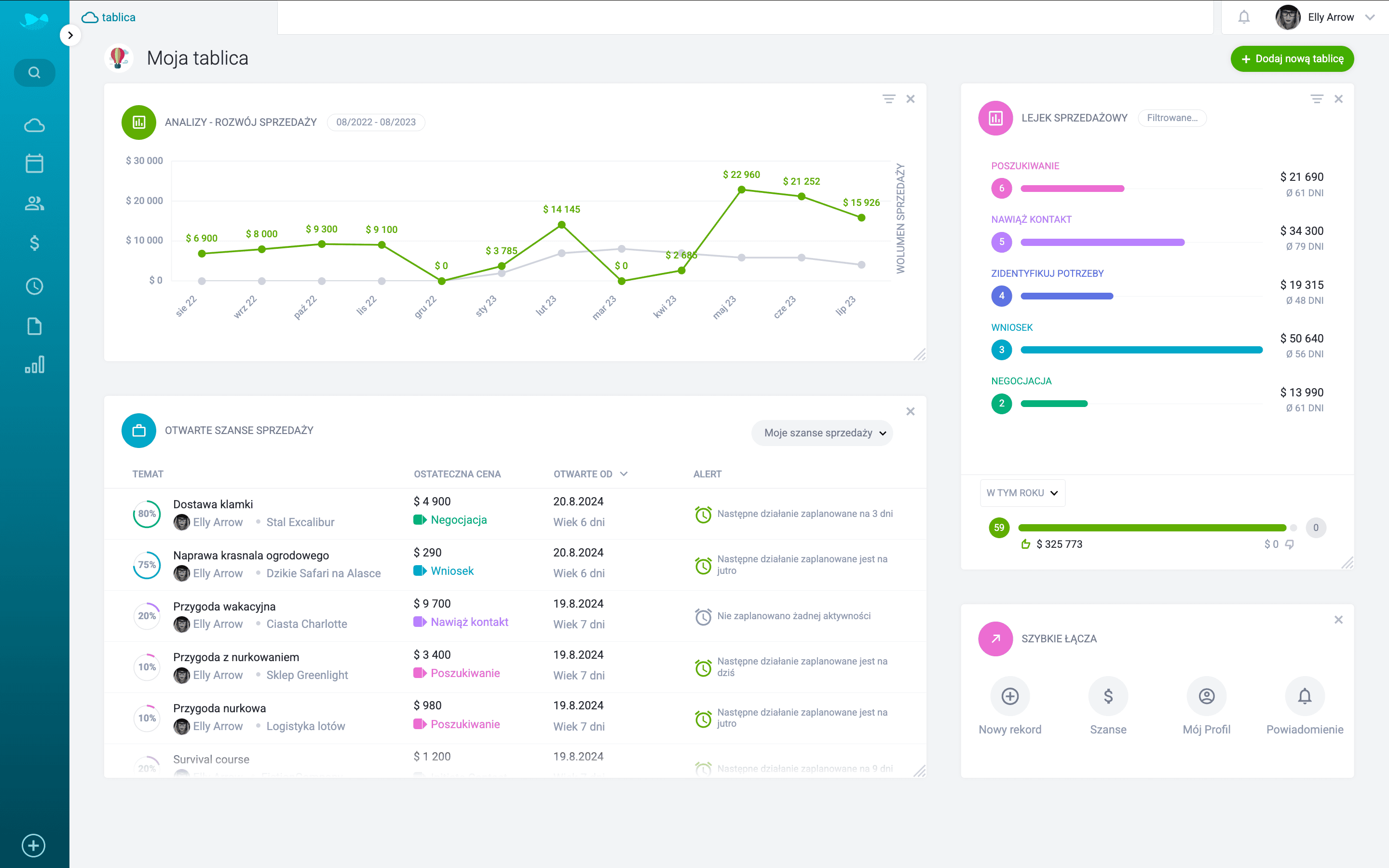Open the W TYM ROKU dropdown

pos(1022,492)
